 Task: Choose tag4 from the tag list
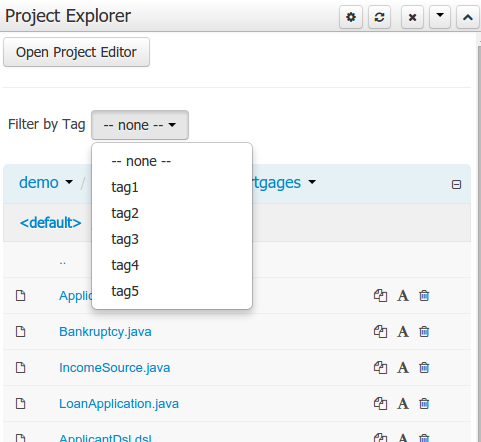click(x=125, y=265)
